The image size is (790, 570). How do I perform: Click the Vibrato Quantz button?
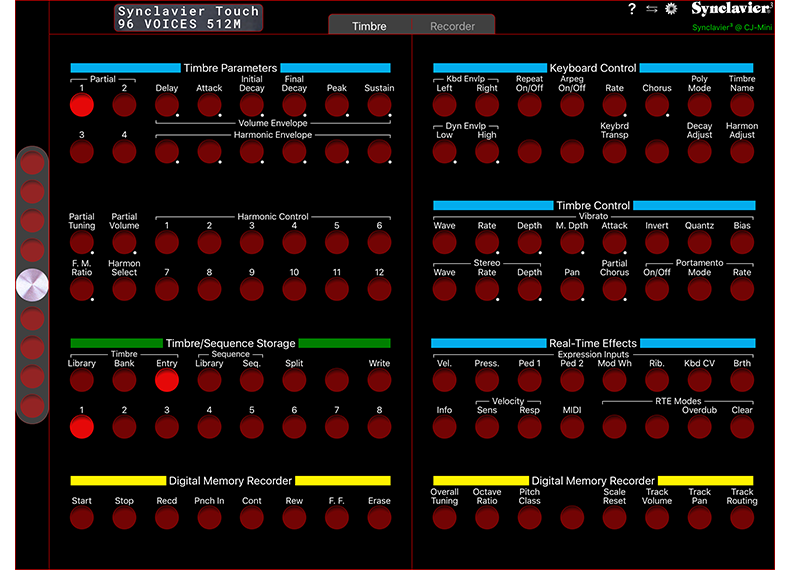699,243
